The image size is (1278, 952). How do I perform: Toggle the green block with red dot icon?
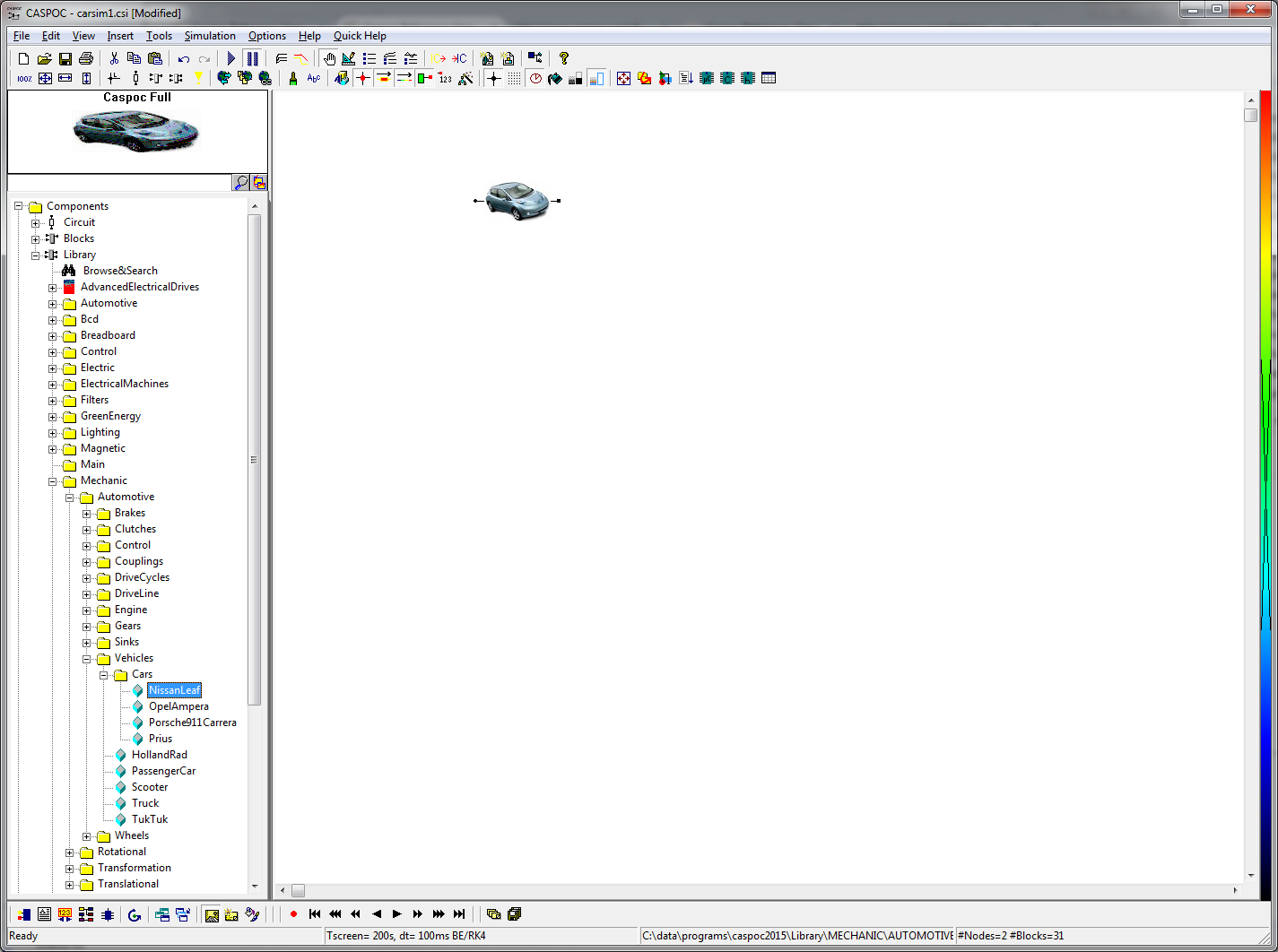click(425, 78)
